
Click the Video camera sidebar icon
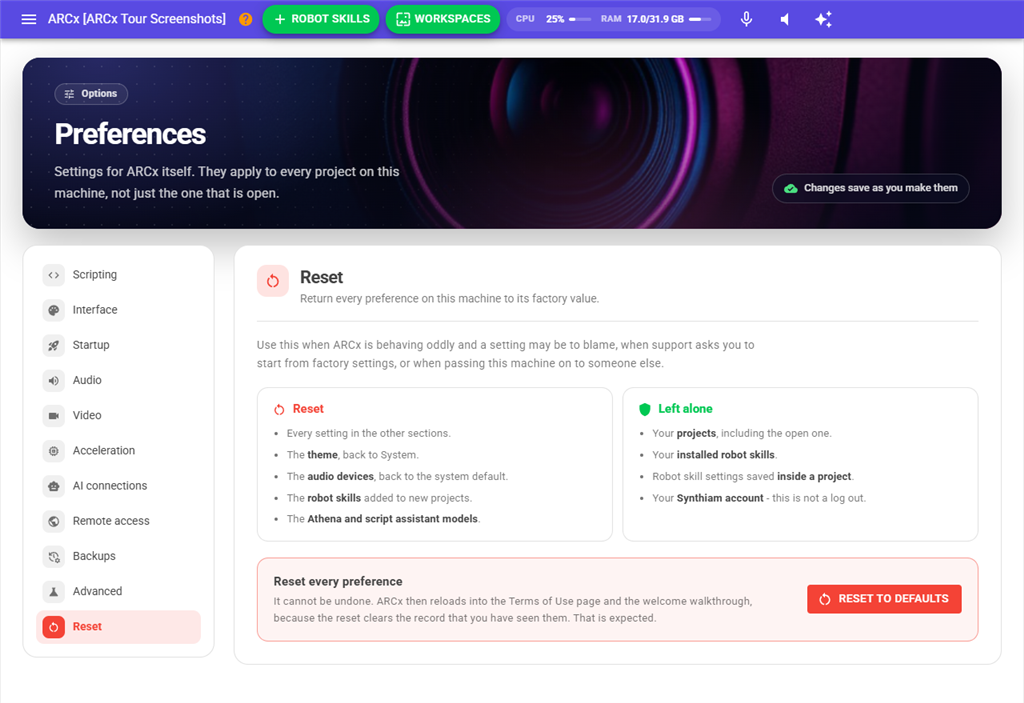[x=54, y=416]
